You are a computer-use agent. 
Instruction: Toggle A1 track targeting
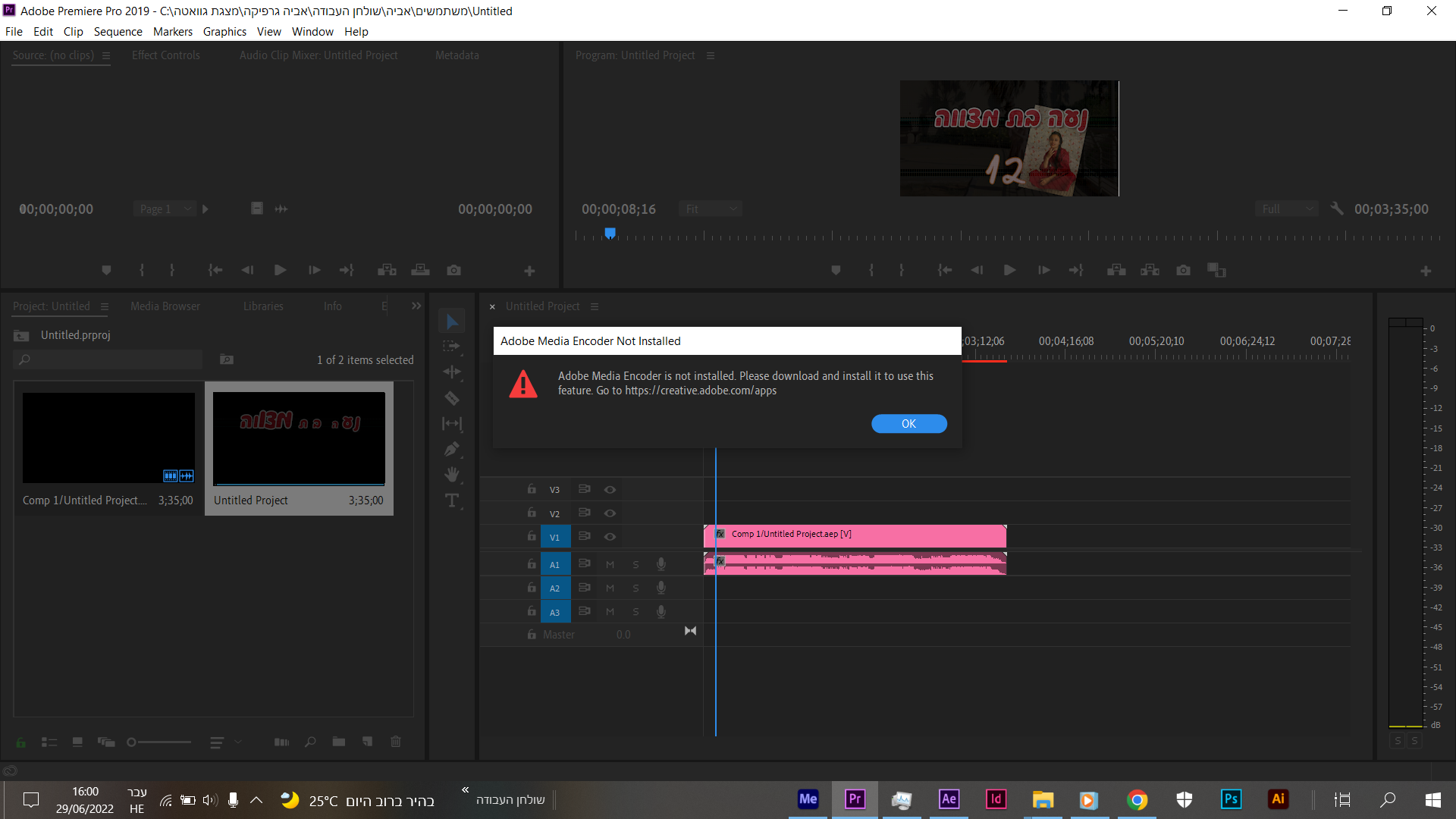click(x=555, y=565)
